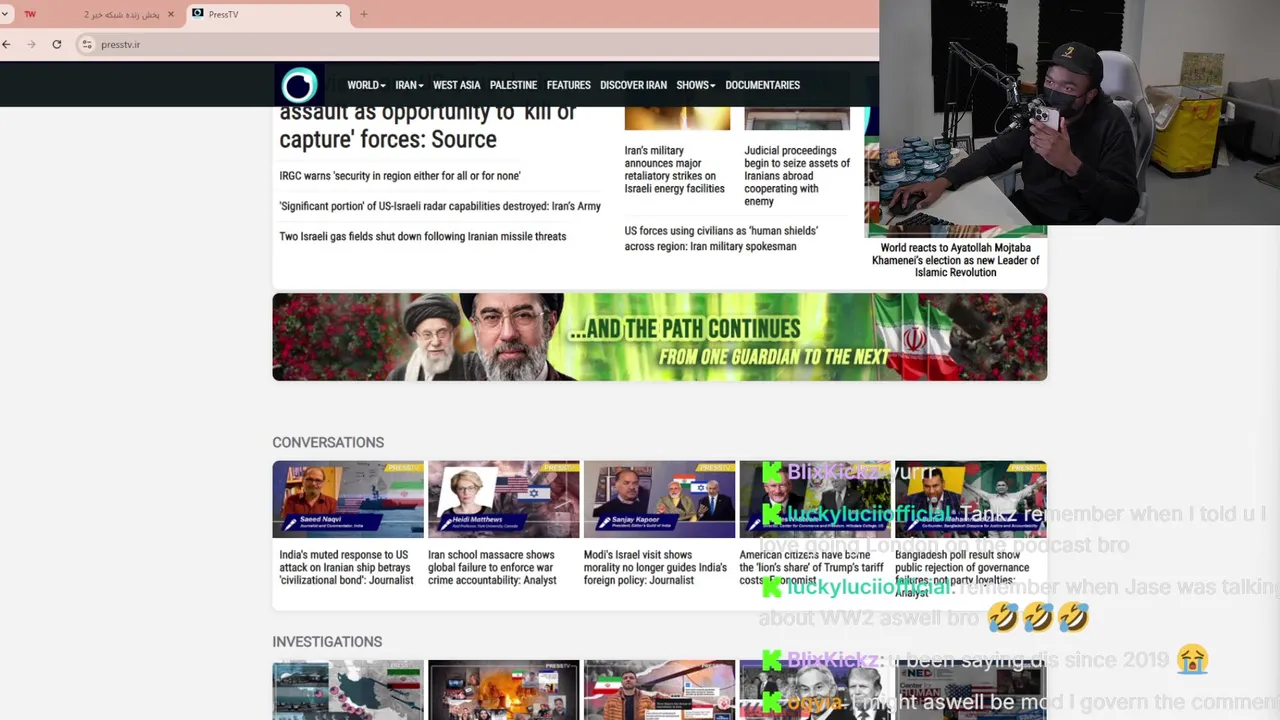Open the Investigations thumbnail showing an explosion
Screen dimensions: 1280x720
point(504,690)
